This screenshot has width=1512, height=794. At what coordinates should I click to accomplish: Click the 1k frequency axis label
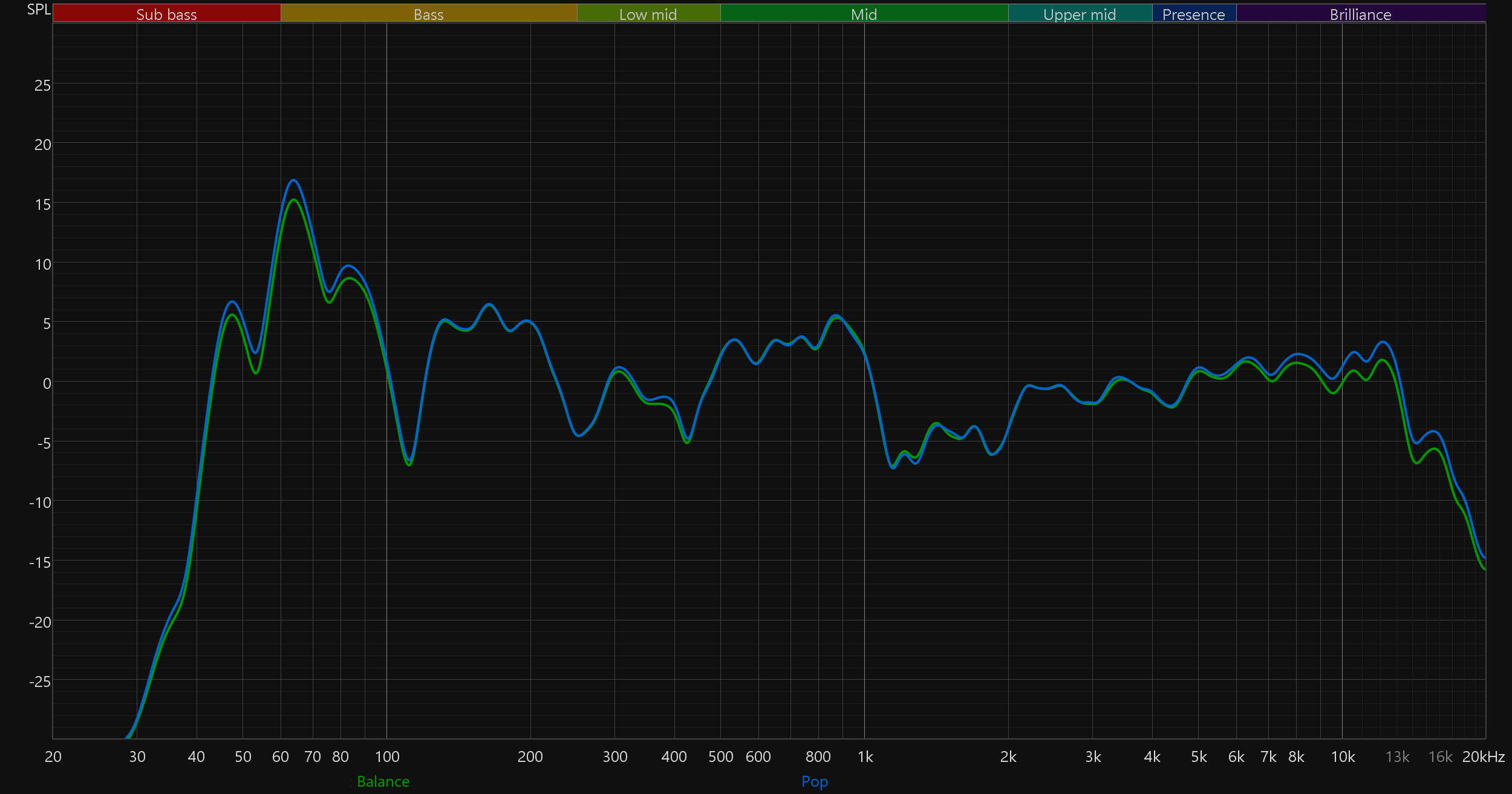click(865, 757)
